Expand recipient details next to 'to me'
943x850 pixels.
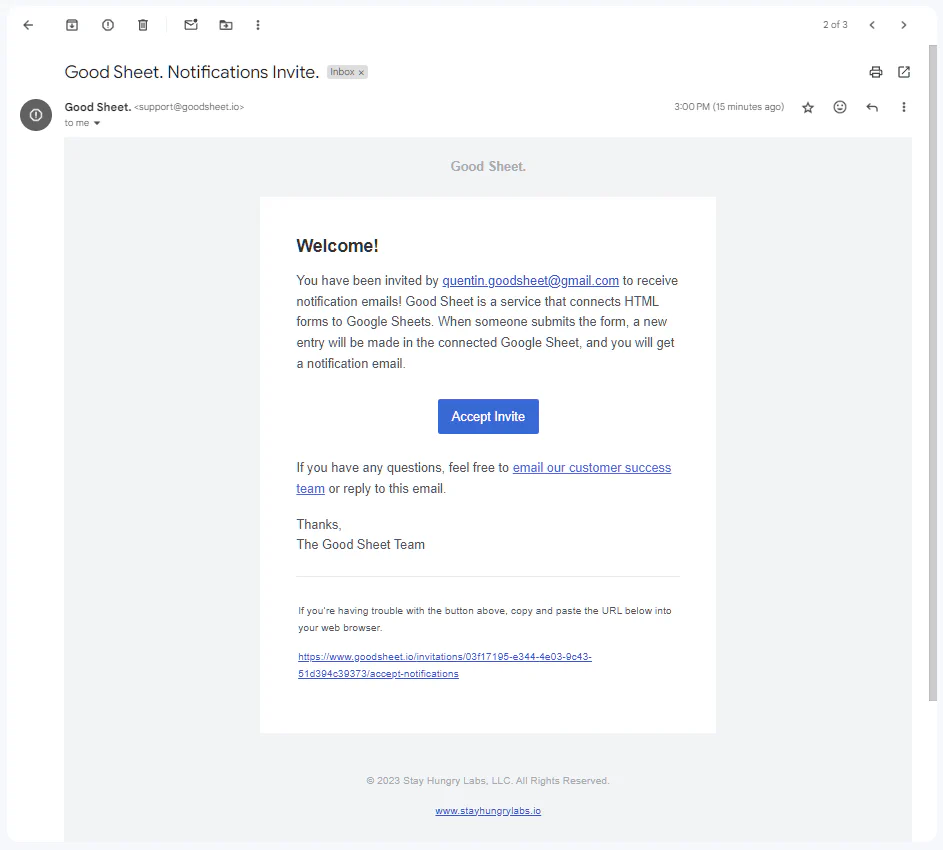pos(96,123)
